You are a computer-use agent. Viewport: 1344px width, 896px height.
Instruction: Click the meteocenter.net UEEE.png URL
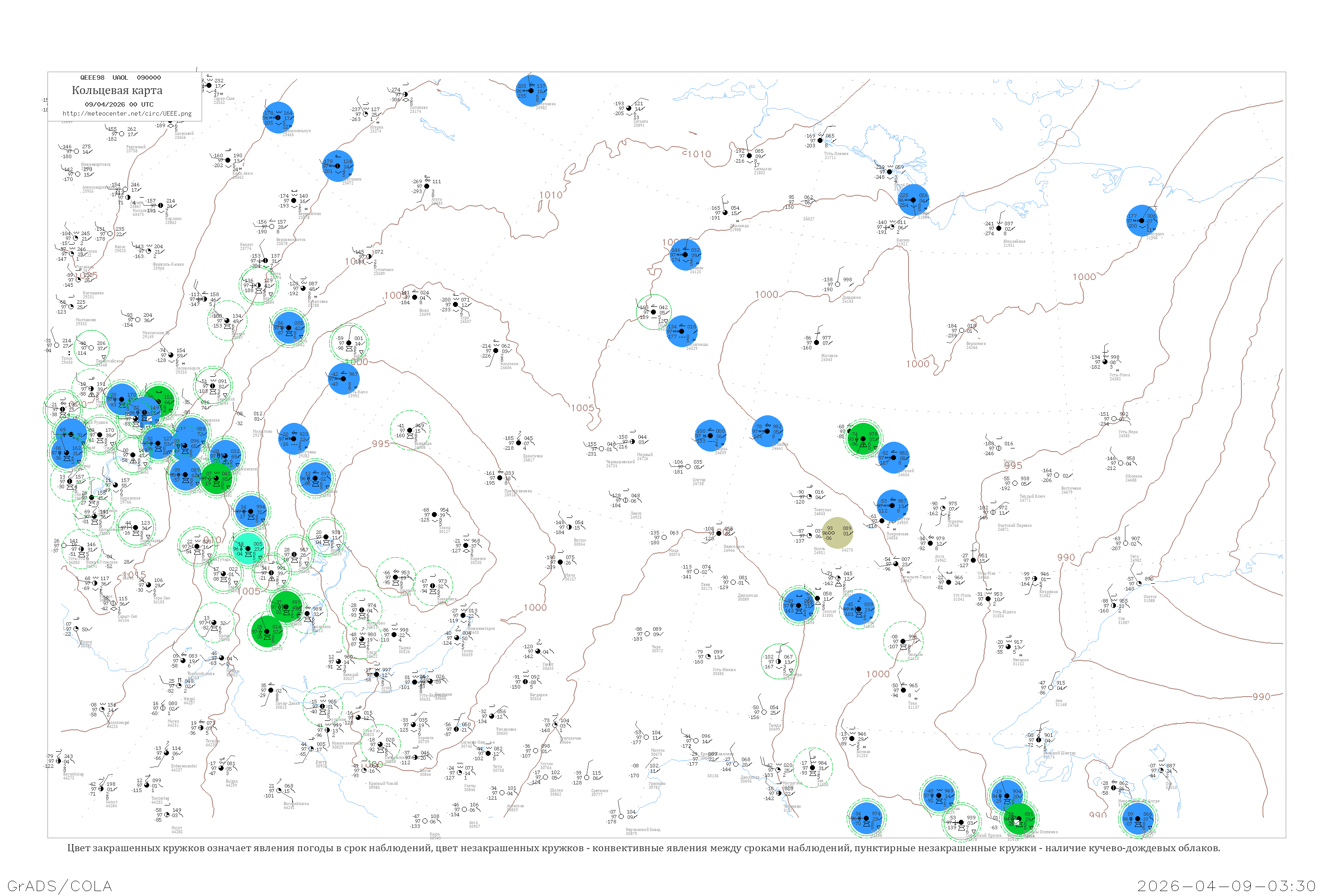click(x=127, y=114)
